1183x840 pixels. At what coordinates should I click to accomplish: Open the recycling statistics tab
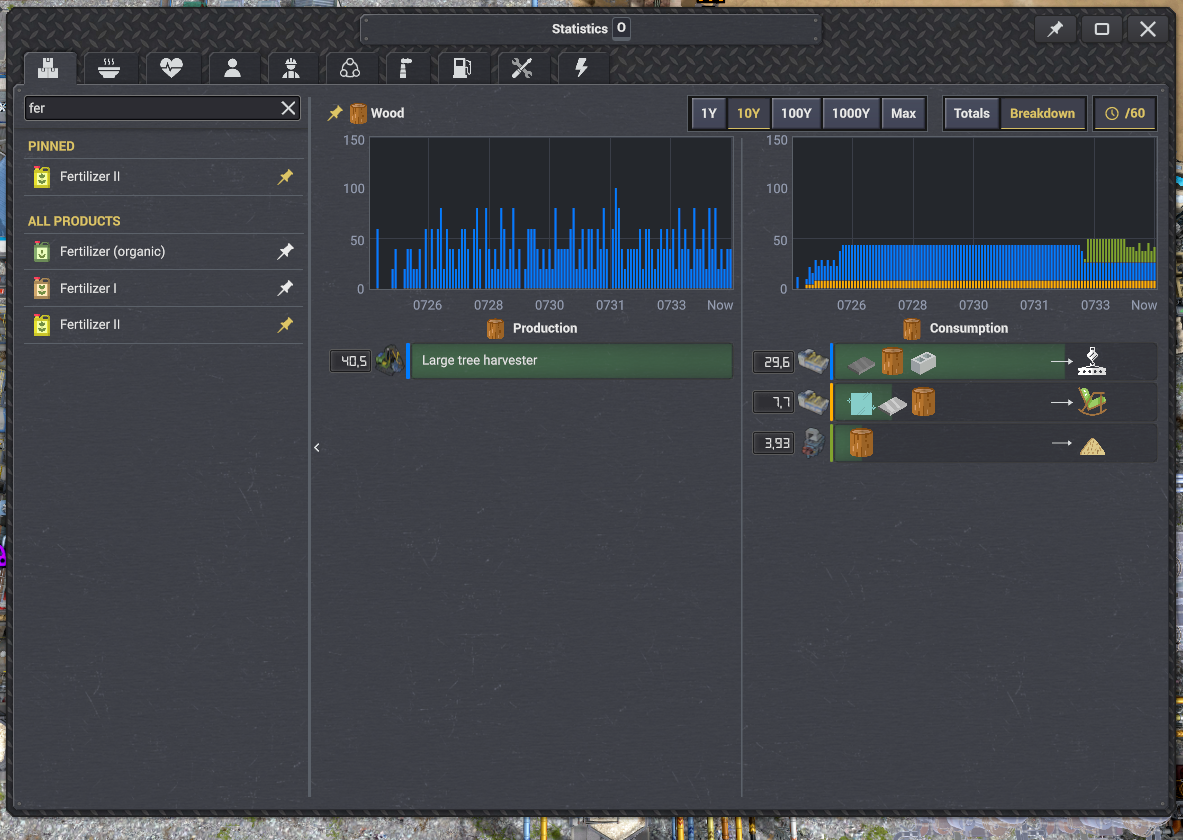point(350,69)
